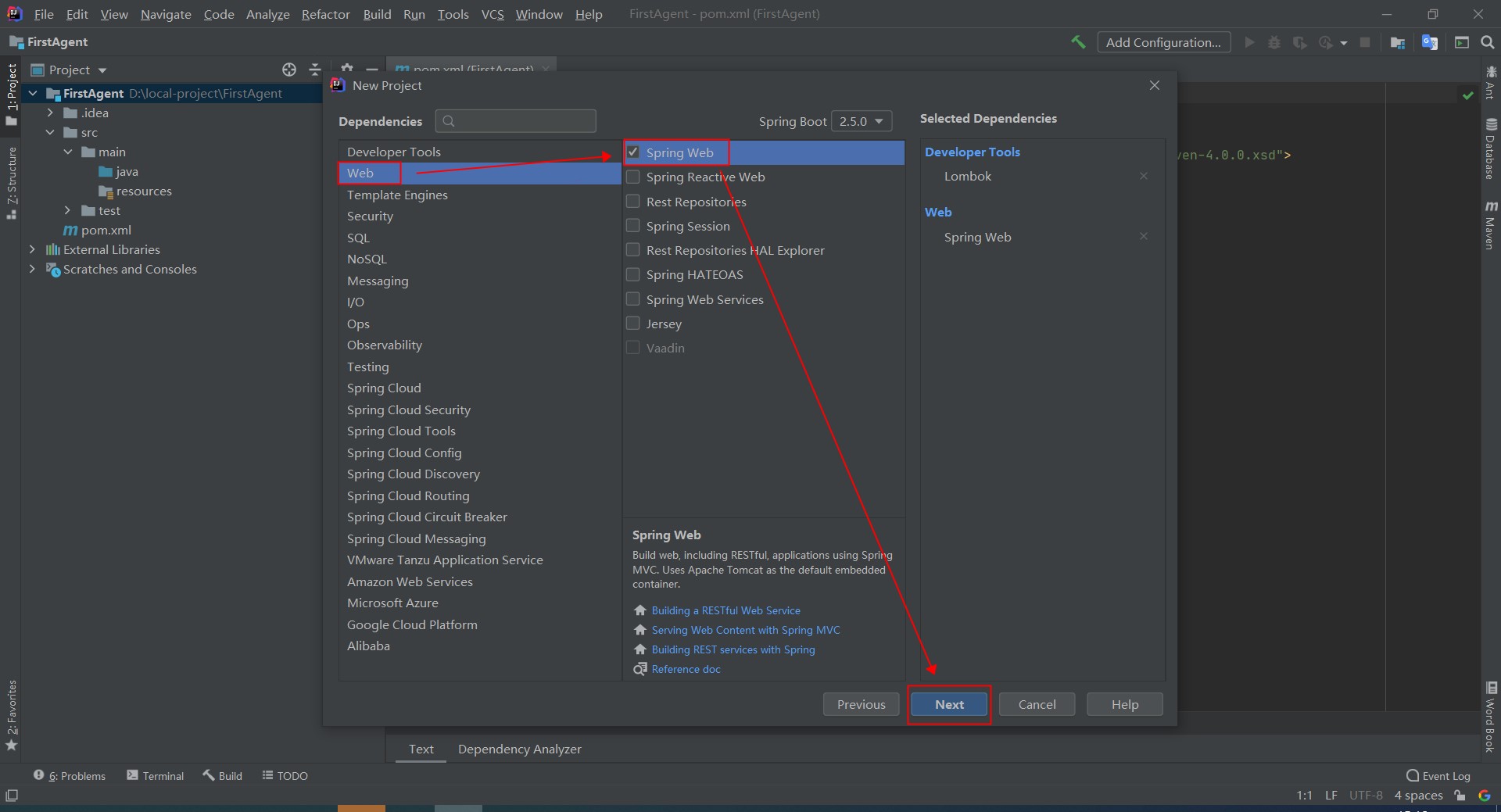
Task: Open the Navigate menu
Action: pyautogui.click(x=166, y=14)
